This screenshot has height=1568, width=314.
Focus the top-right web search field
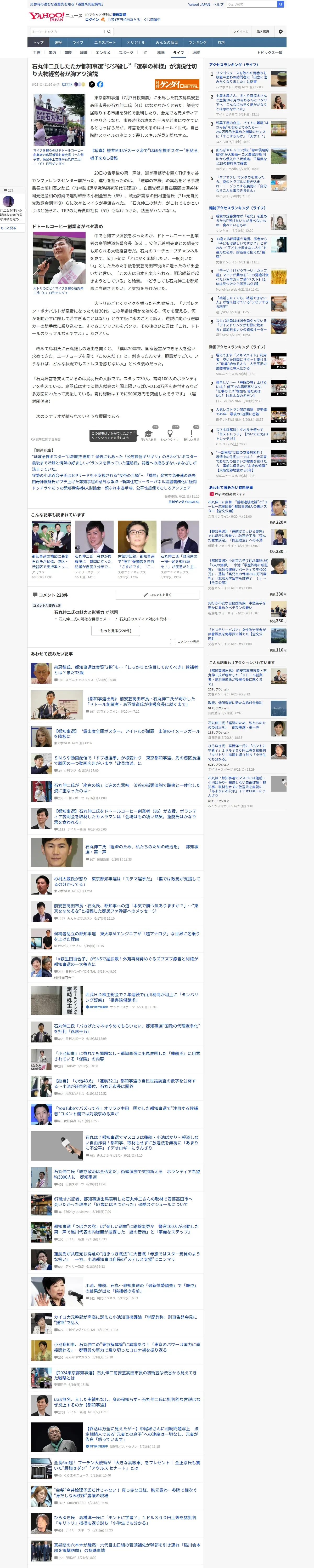tap(251, 4)
